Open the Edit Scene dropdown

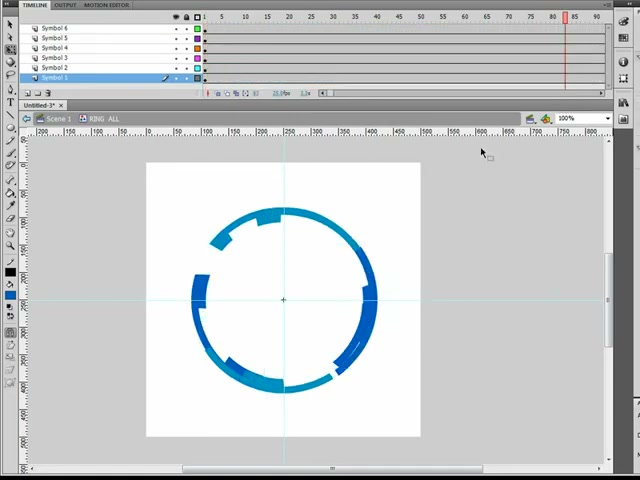coord(530,119)
